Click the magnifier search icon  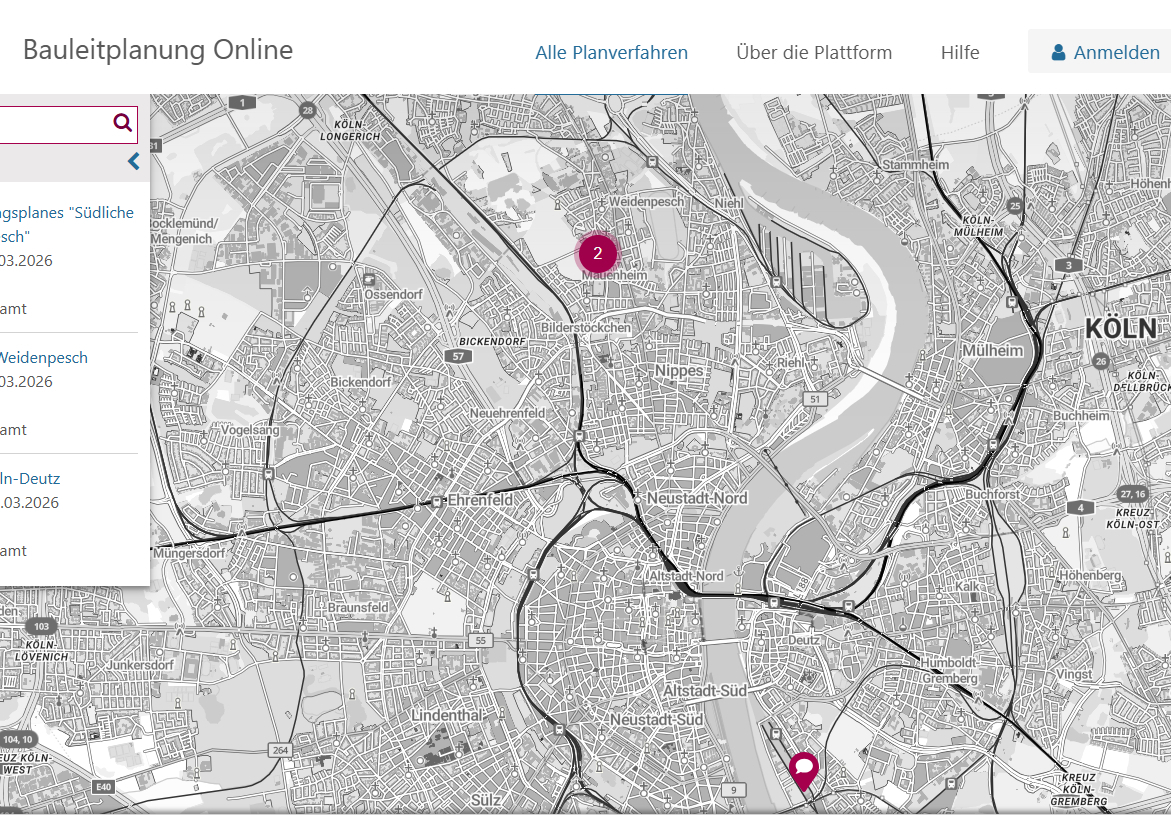coord(122,123)
